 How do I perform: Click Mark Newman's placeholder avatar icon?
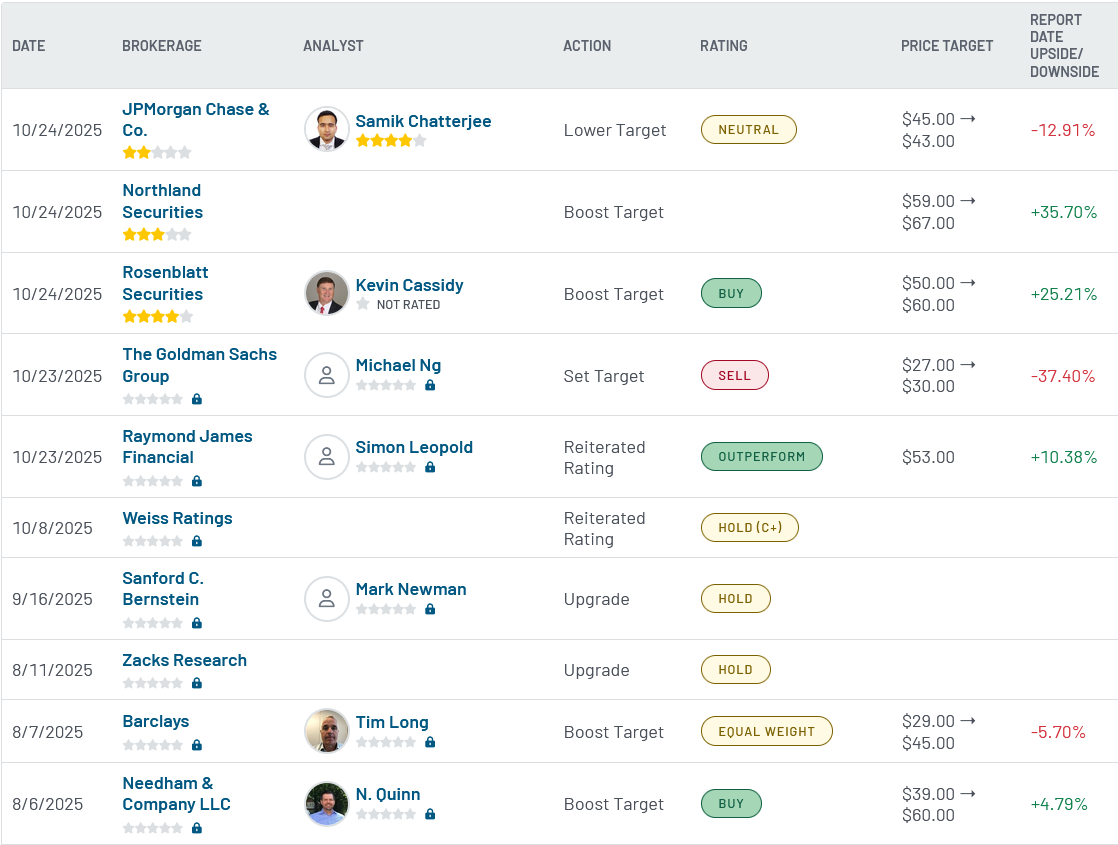pyautogui.click(x=327, y=598)
